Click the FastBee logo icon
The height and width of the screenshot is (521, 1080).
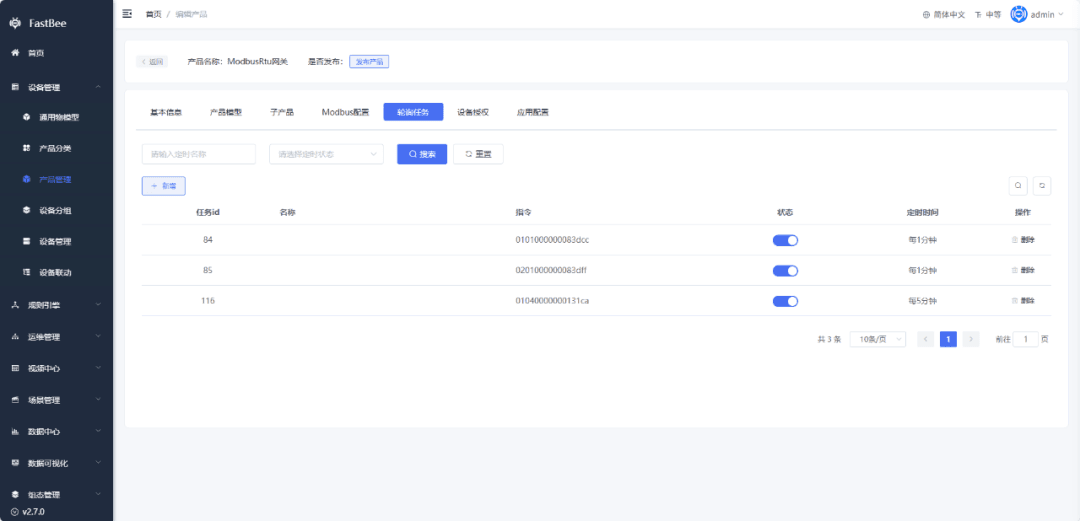coord(15,23)
